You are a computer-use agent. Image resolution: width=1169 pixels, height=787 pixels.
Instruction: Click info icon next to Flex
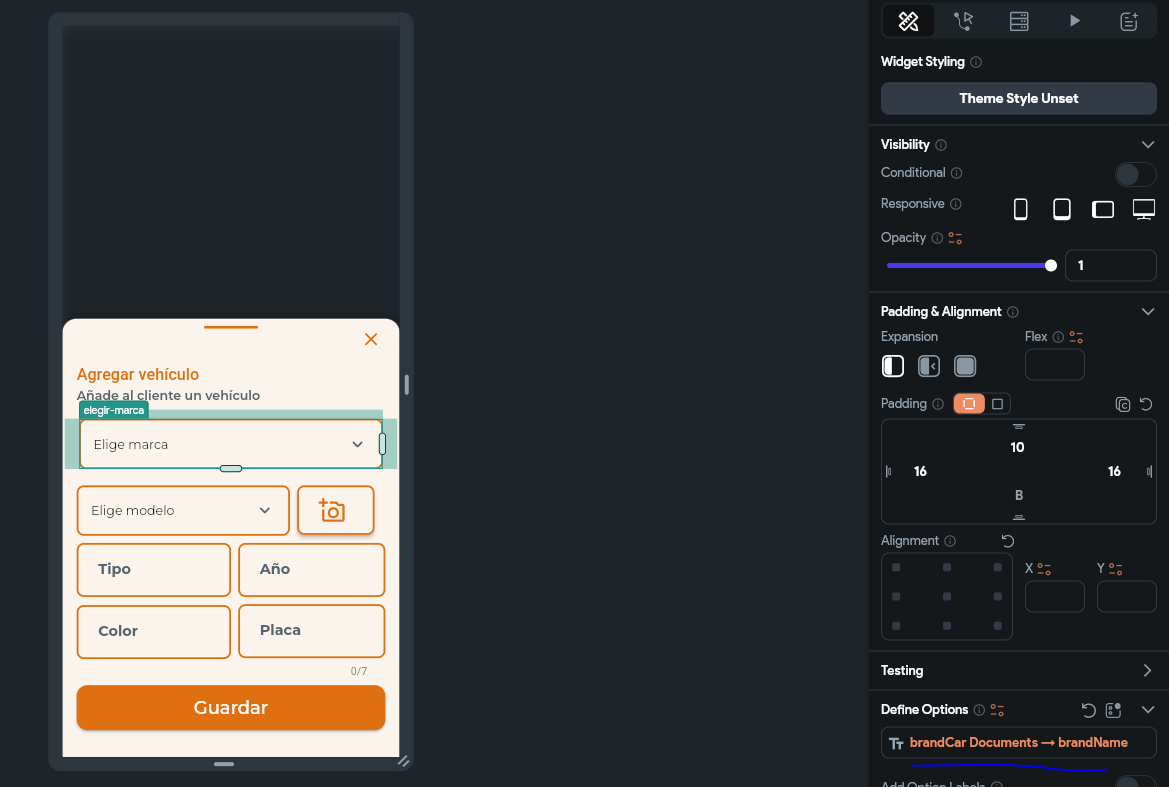pyautogui.click(x=1058, y=337)
